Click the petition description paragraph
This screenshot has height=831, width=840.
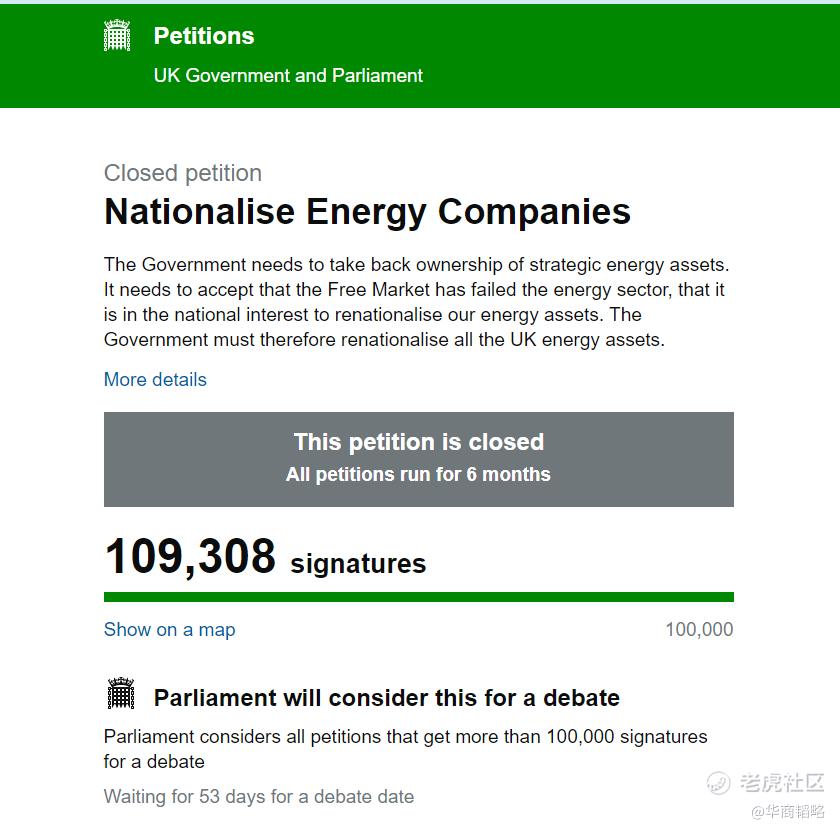point(415,302)
